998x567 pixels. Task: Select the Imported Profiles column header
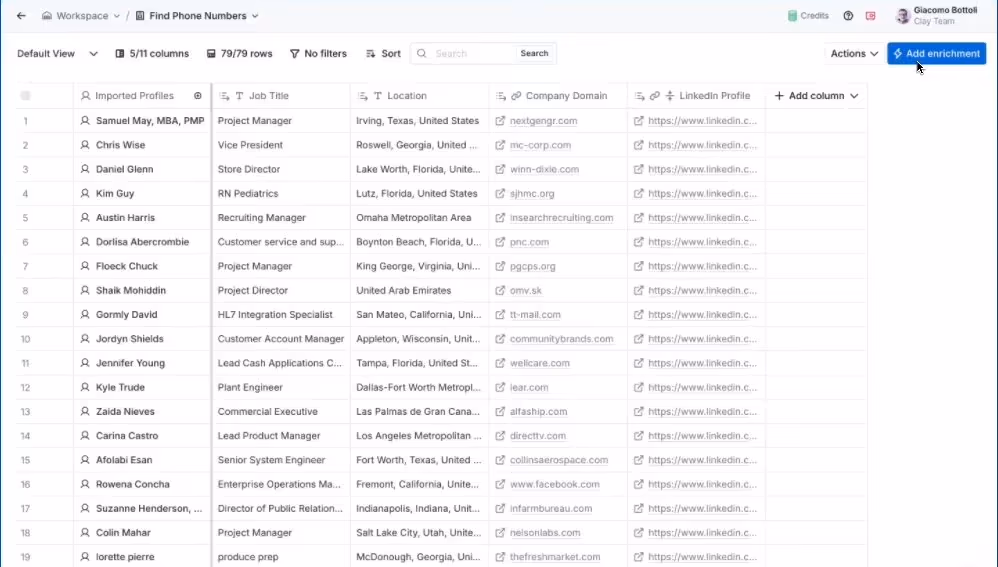point(142,95)
